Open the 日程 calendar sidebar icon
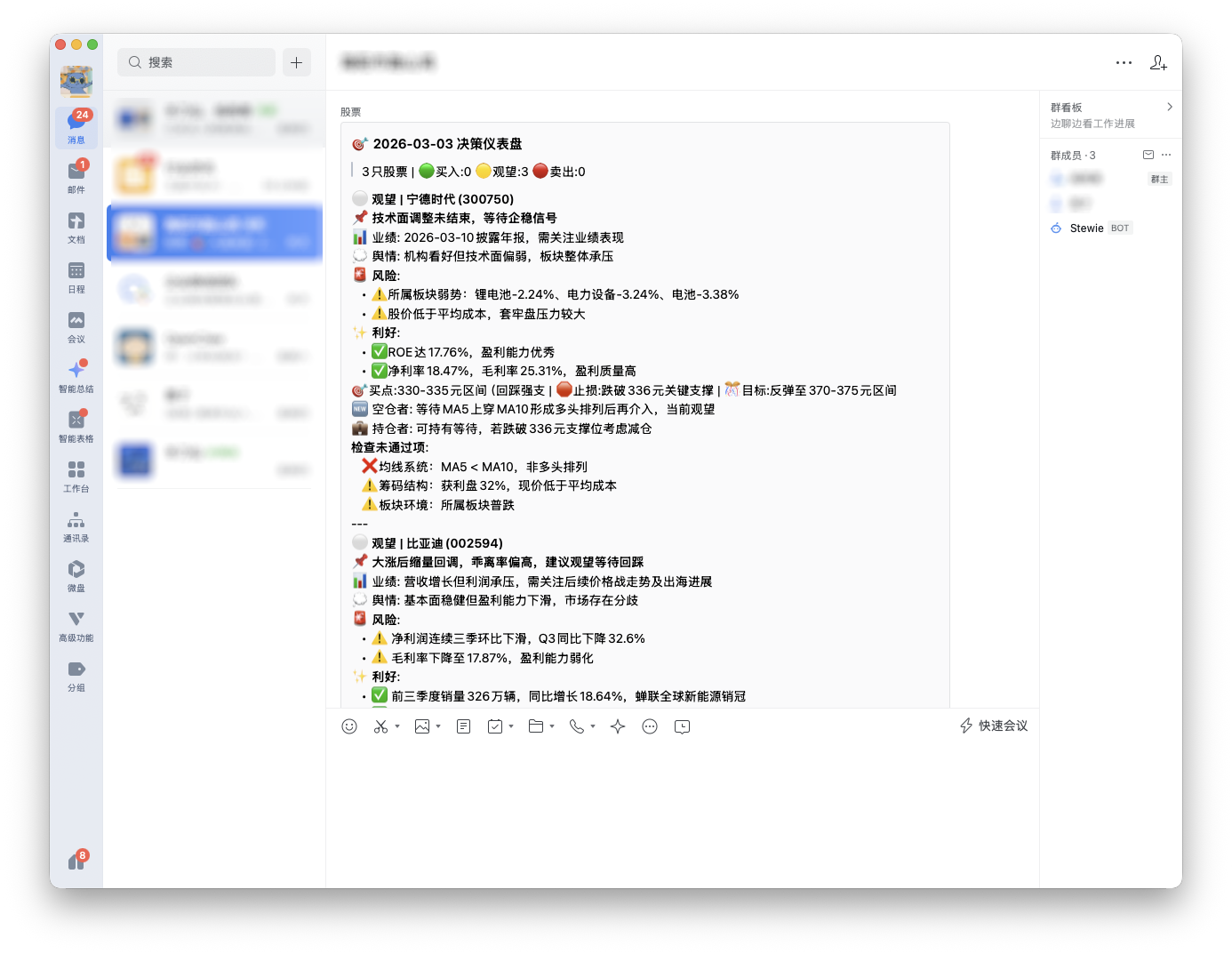Image resolution: width=1232 pixels, height=954 pixels. click(x=76, y=277)
